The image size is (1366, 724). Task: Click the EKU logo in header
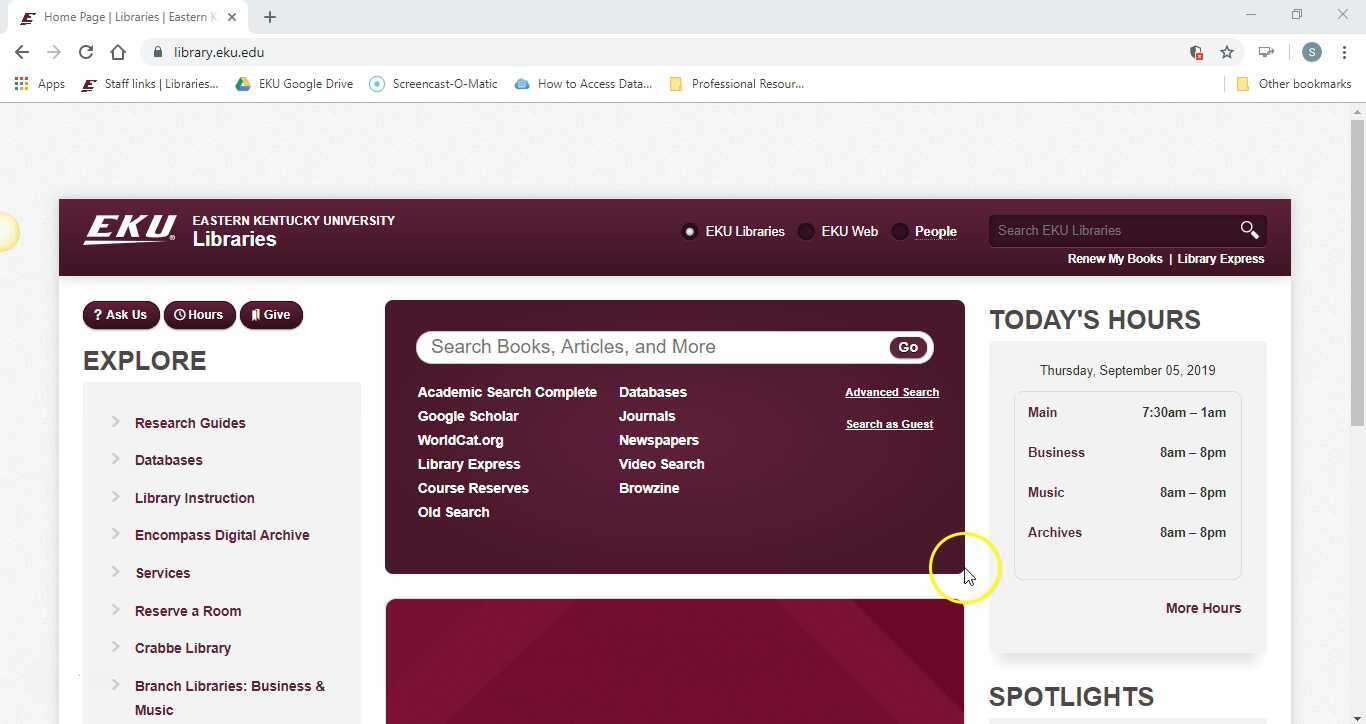click(x=130, y=230)
